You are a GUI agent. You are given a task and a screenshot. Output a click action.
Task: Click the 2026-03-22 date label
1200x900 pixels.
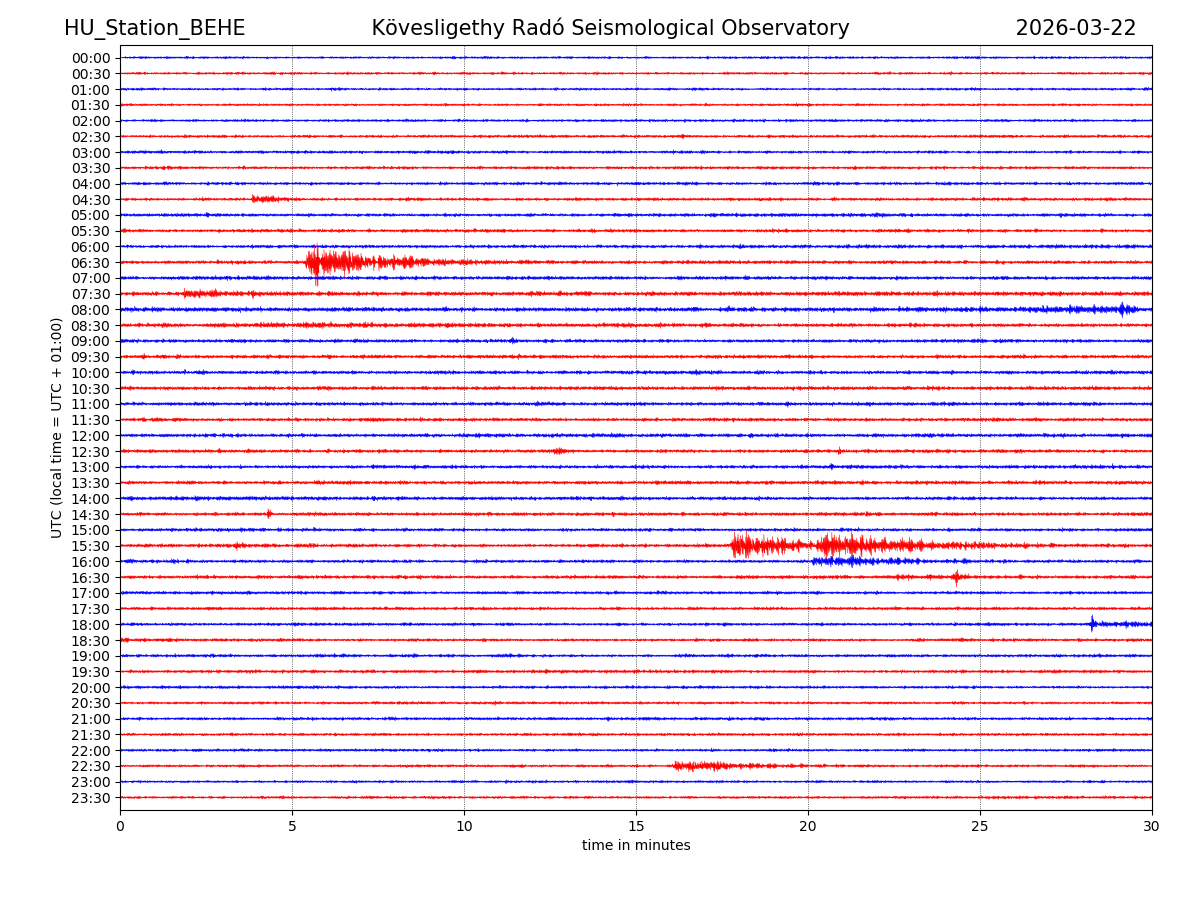coord(1075,28)
